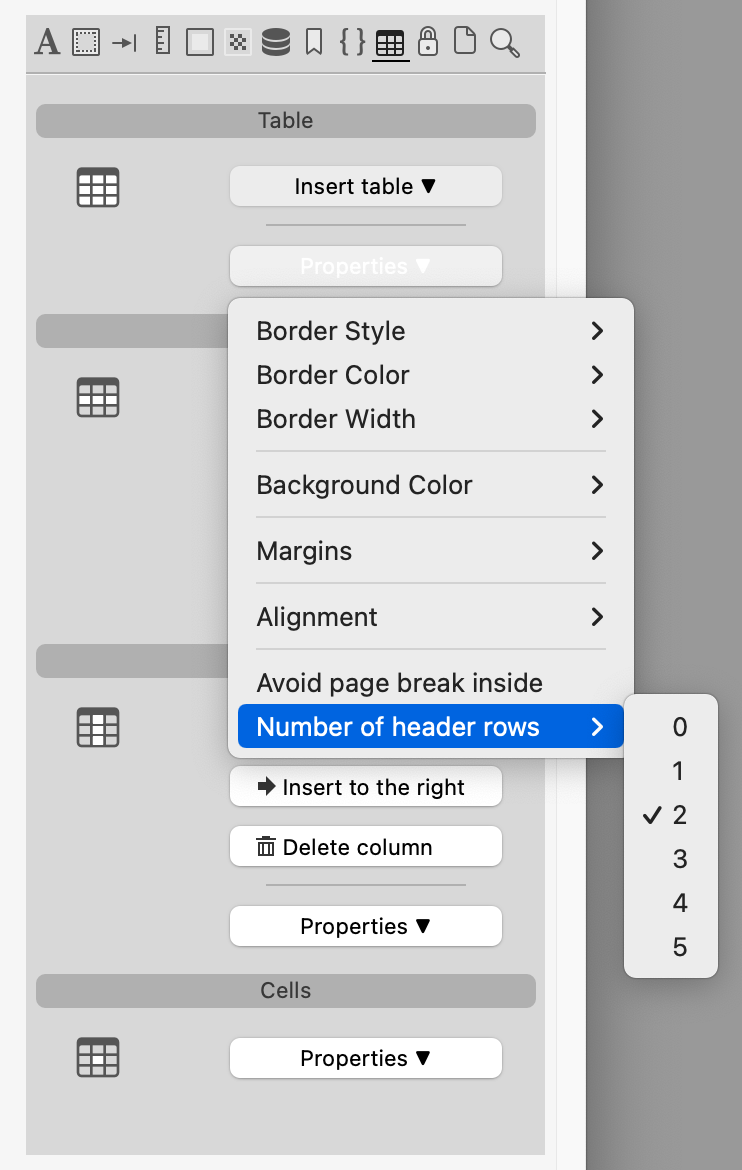Open the bookmark panel icon

(314, 43)
